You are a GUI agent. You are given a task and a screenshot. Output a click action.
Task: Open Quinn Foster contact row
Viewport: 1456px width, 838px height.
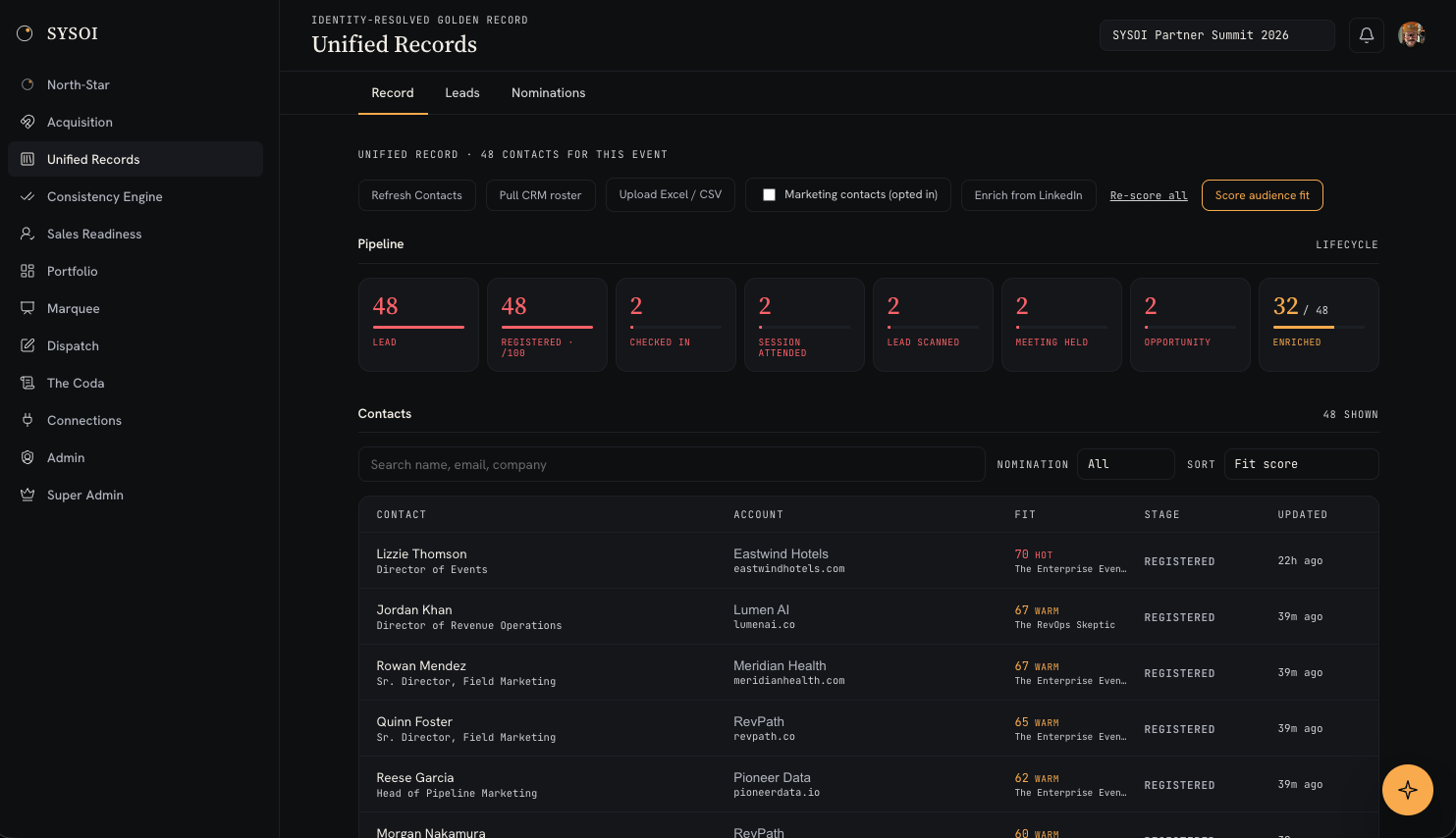click(x=868, y=729)
